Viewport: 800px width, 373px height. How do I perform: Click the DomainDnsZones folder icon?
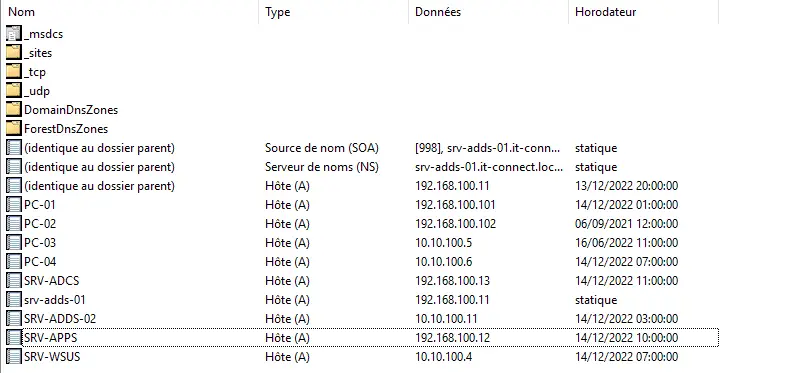[x=14, y=110]
